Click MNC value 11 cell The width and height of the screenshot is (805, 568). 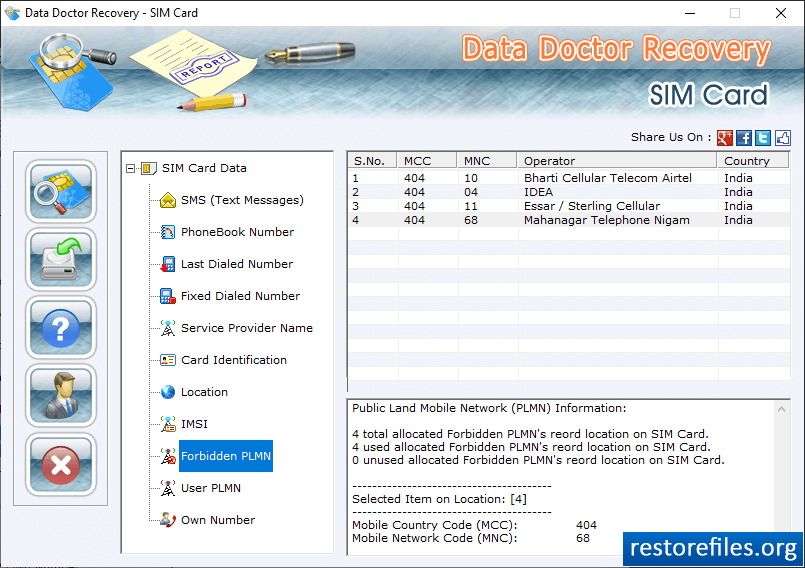(471, 206)
